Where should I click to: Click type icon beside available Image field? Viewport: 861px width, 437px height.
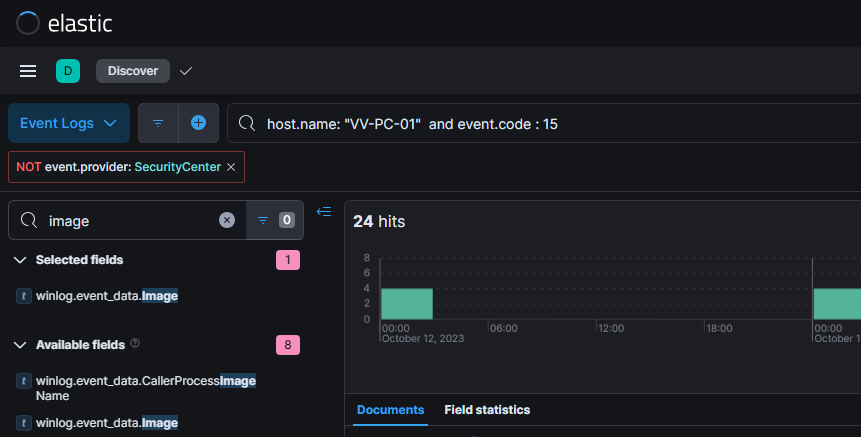24,423
